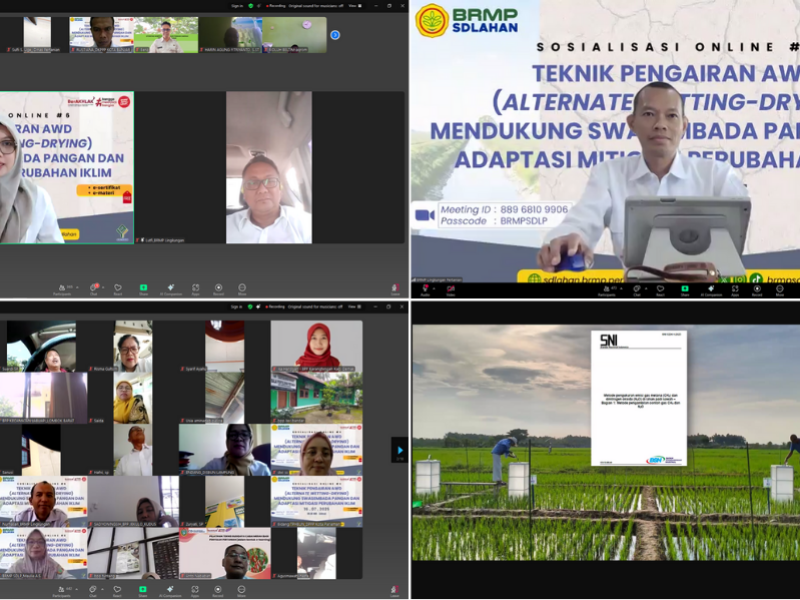The height and width of the screenshot is (600, 800).
Task: Click Leave button in top-left Zoom window
Action: [395, 288]
